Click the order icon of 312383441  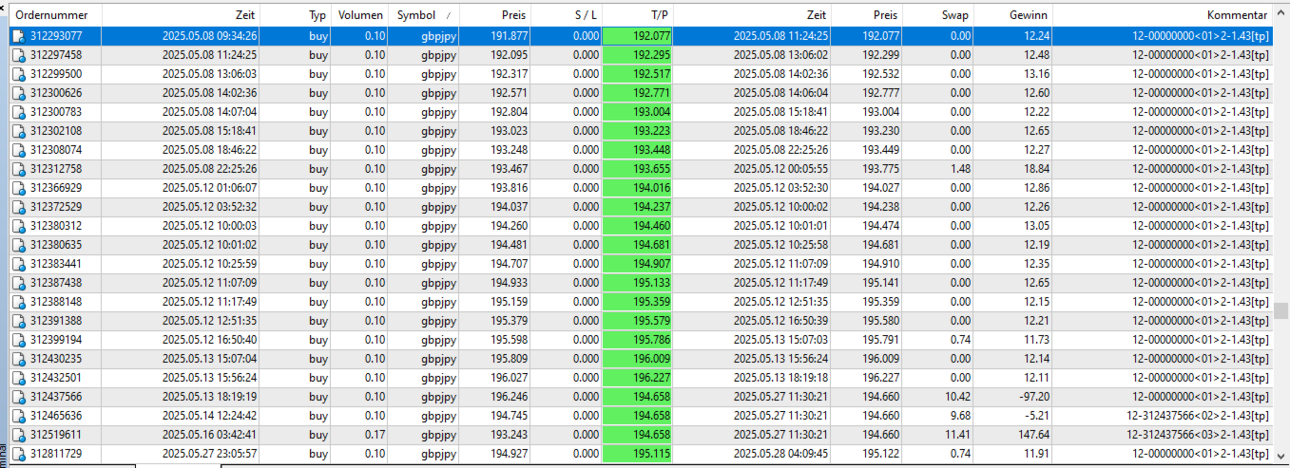tap(18, 263)
